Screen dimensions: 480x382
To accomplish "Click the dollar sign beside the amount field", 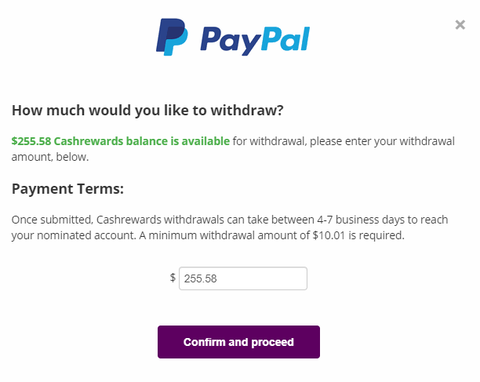I will click(173, 277).
